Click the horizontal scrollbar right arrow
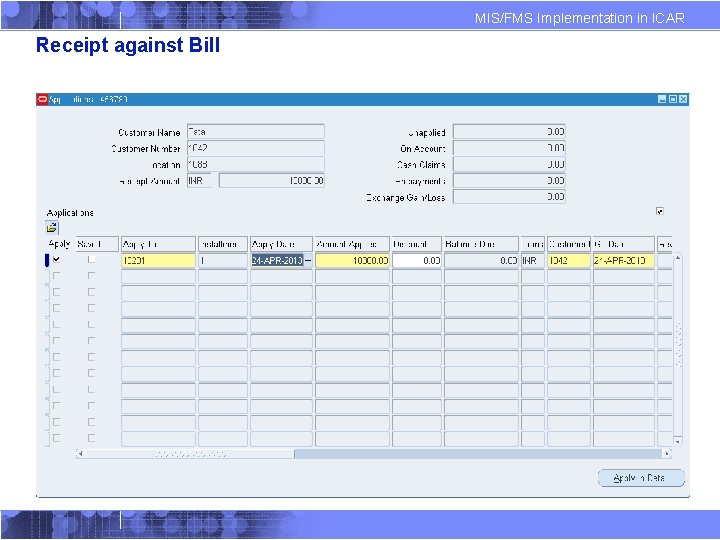 pos(667,454)
